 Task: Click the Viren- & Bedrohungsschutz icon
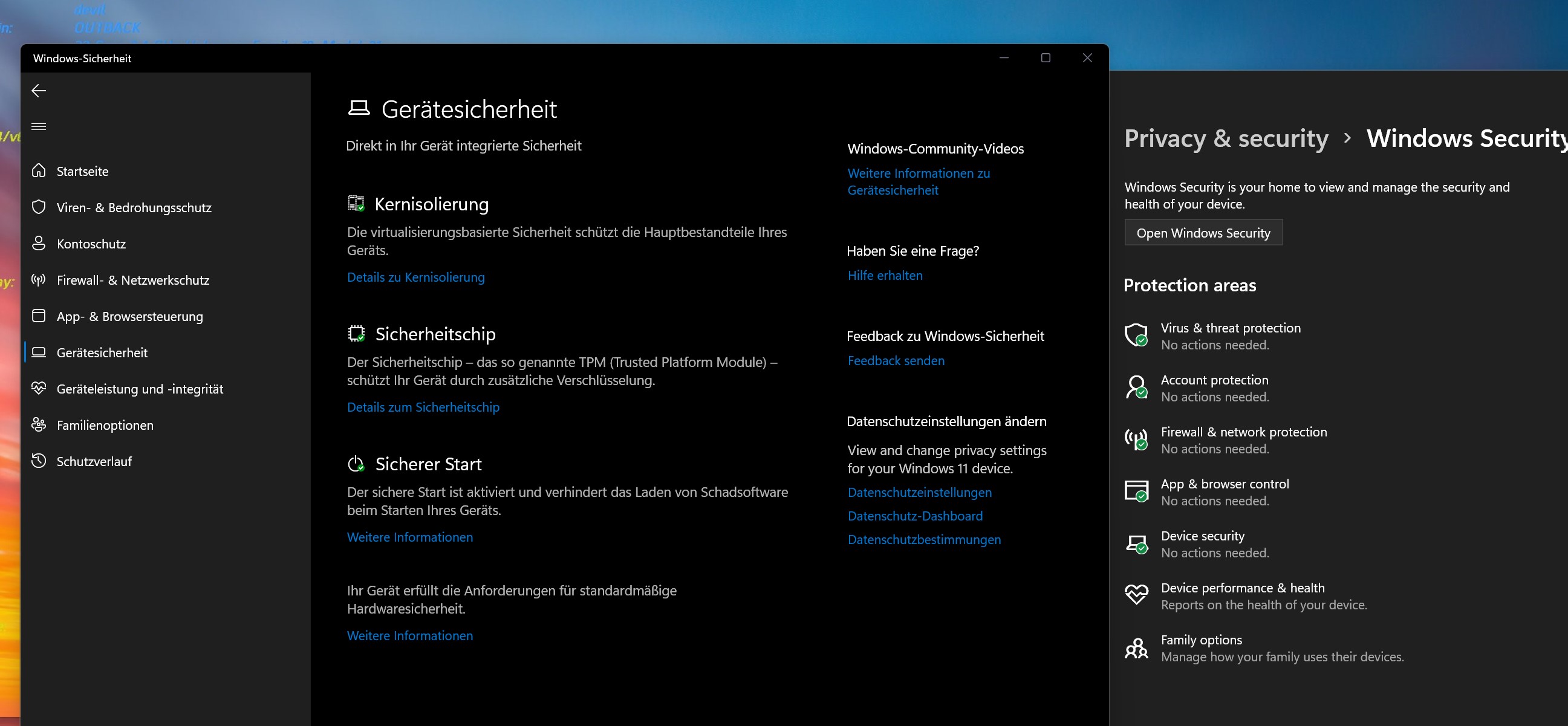[x=38, y=207]
